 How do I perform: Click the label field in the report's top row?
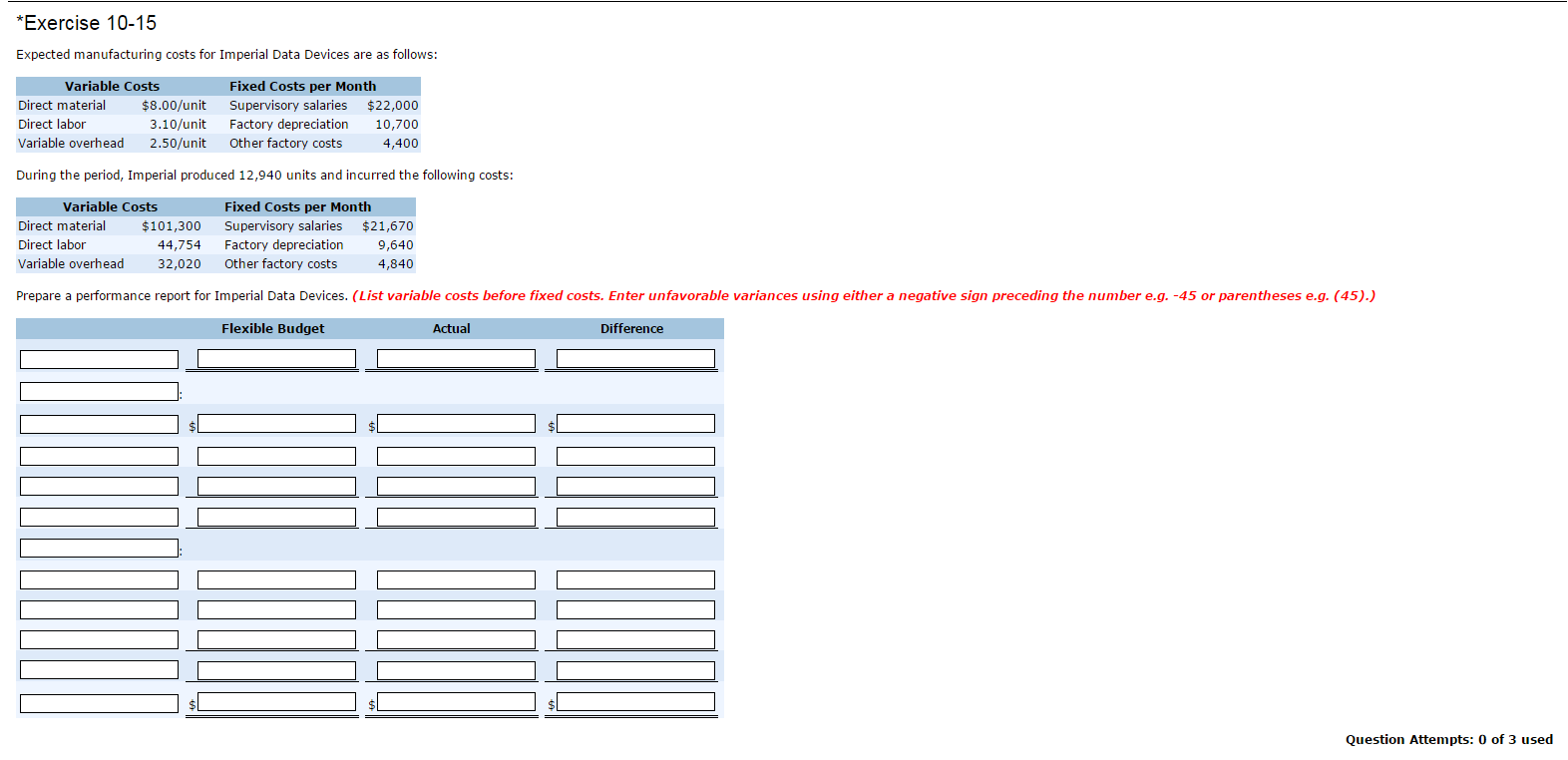point(99,359)
